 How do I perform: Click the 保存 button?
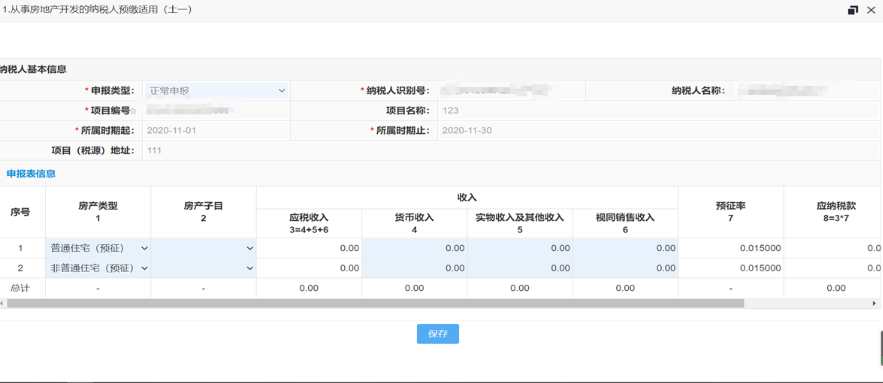coord(438,334)
